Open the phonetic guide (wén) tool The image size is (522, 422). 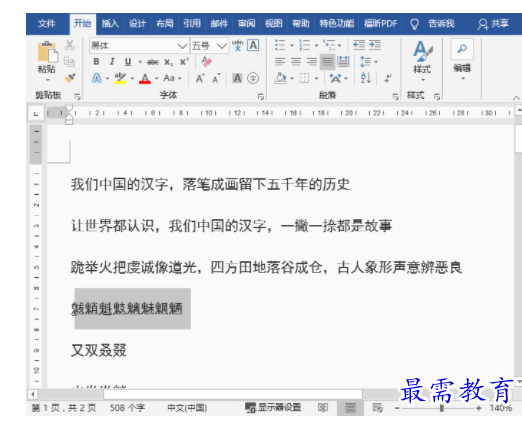pos(237,45)
